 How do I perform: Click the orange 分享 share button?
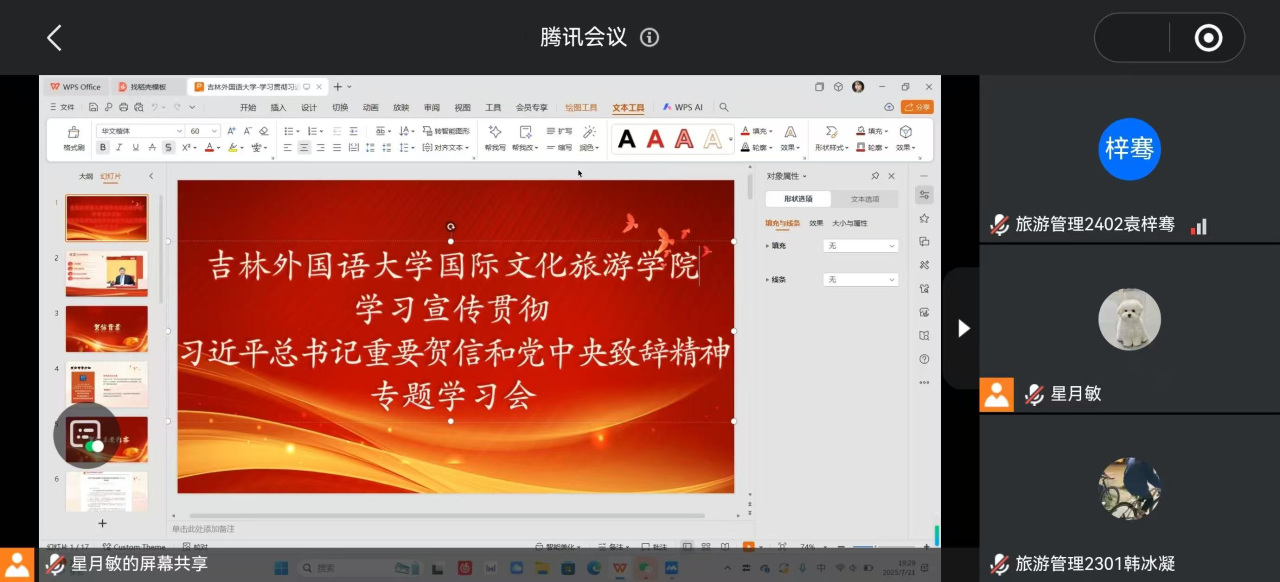tap(917, 107)
